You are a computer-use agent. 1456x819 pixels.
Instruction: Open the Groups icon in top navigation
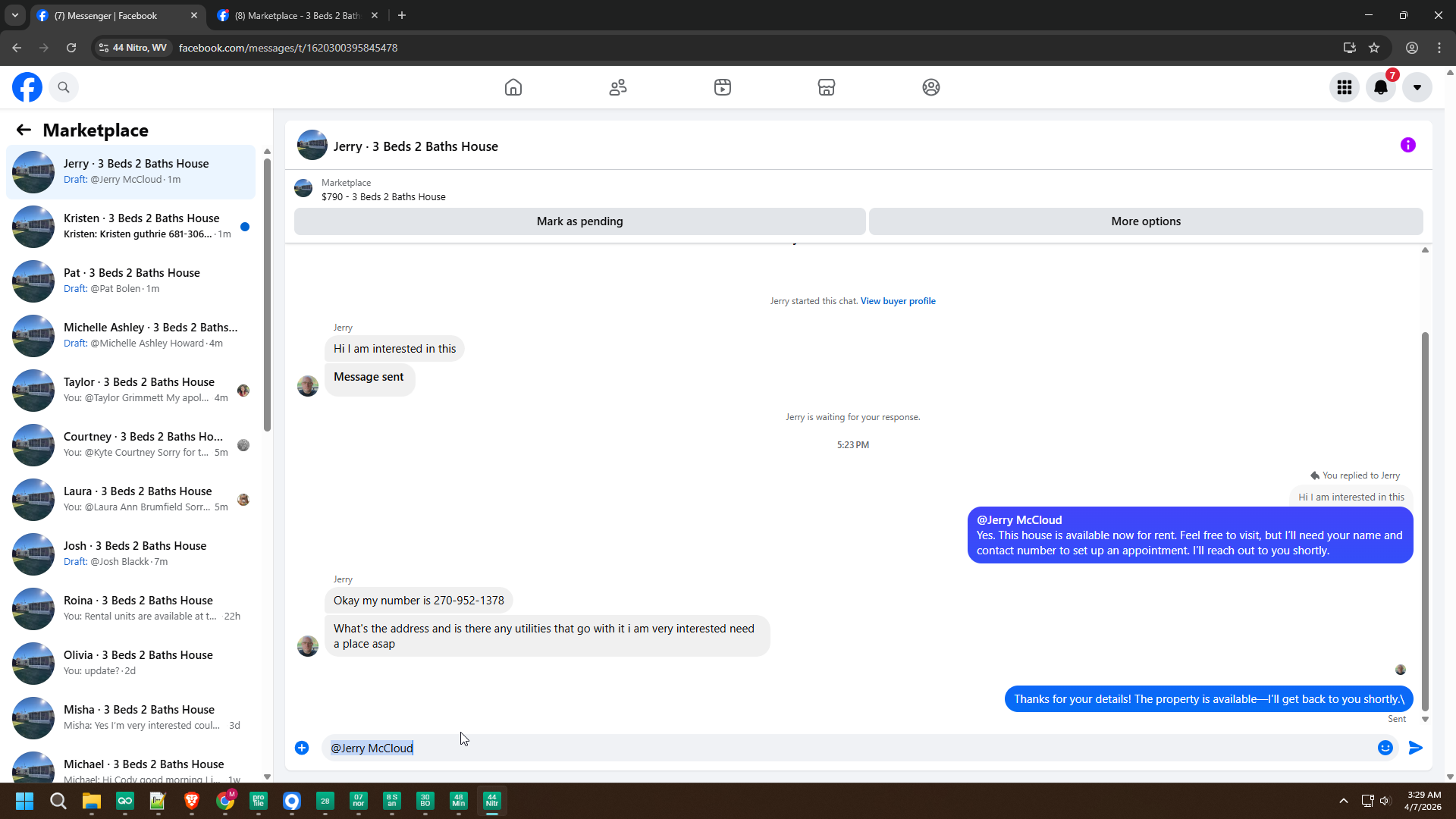[931, 87]
